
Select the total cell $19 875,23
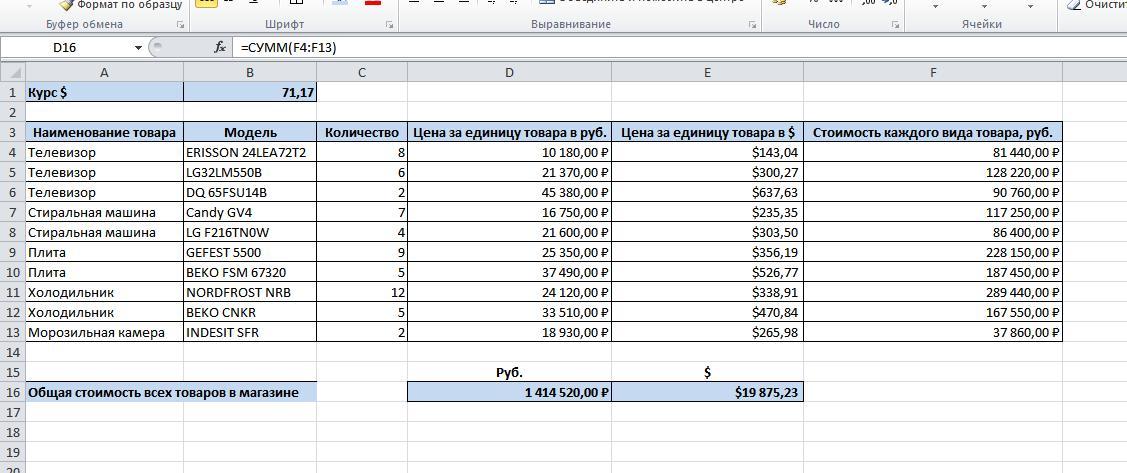(708, 392)
